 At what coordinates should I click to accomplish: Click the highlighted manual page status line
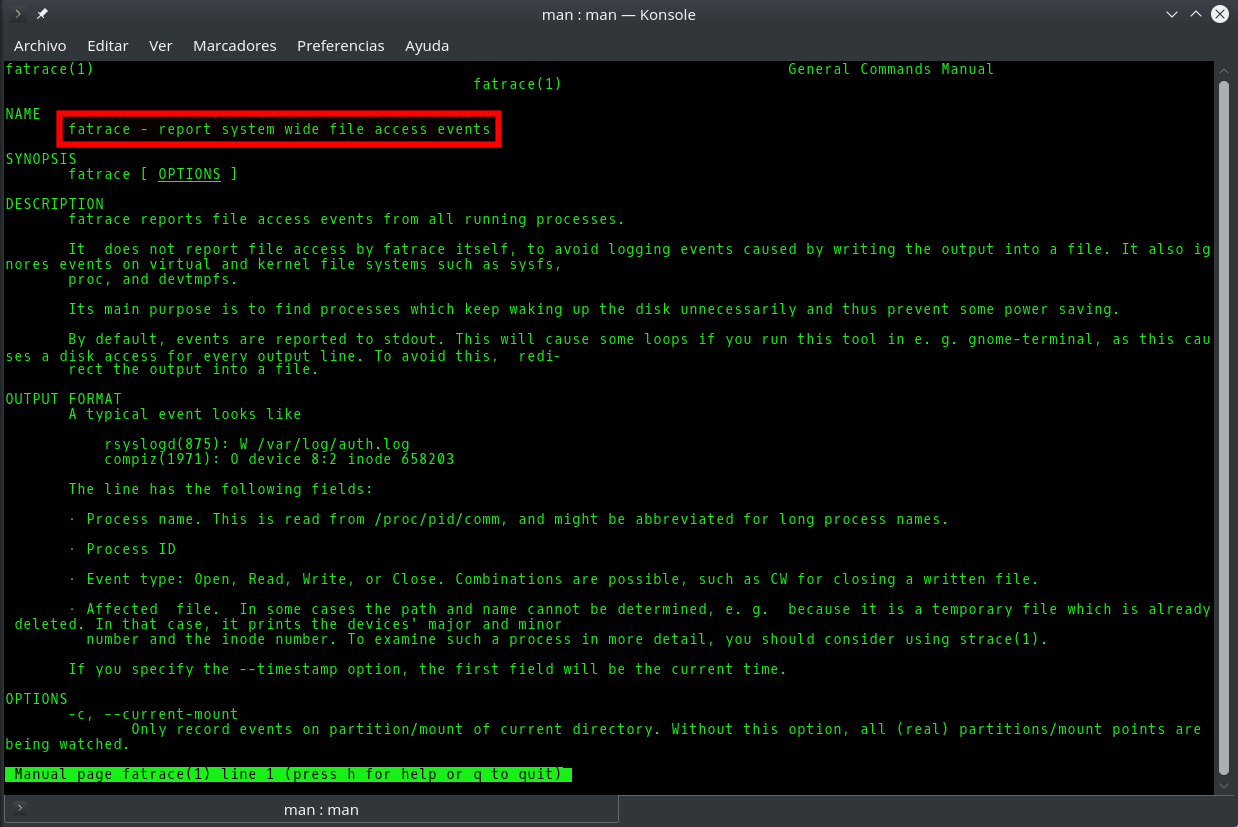(288, 774)
